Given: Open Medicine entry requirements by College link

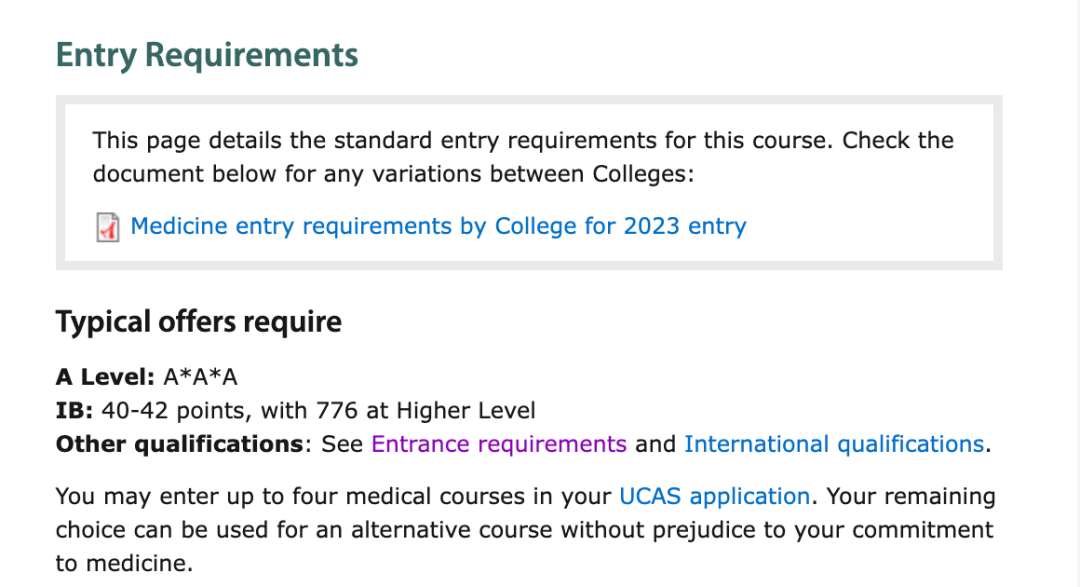Looking at the screenshot, I should [x=438, y=226].
